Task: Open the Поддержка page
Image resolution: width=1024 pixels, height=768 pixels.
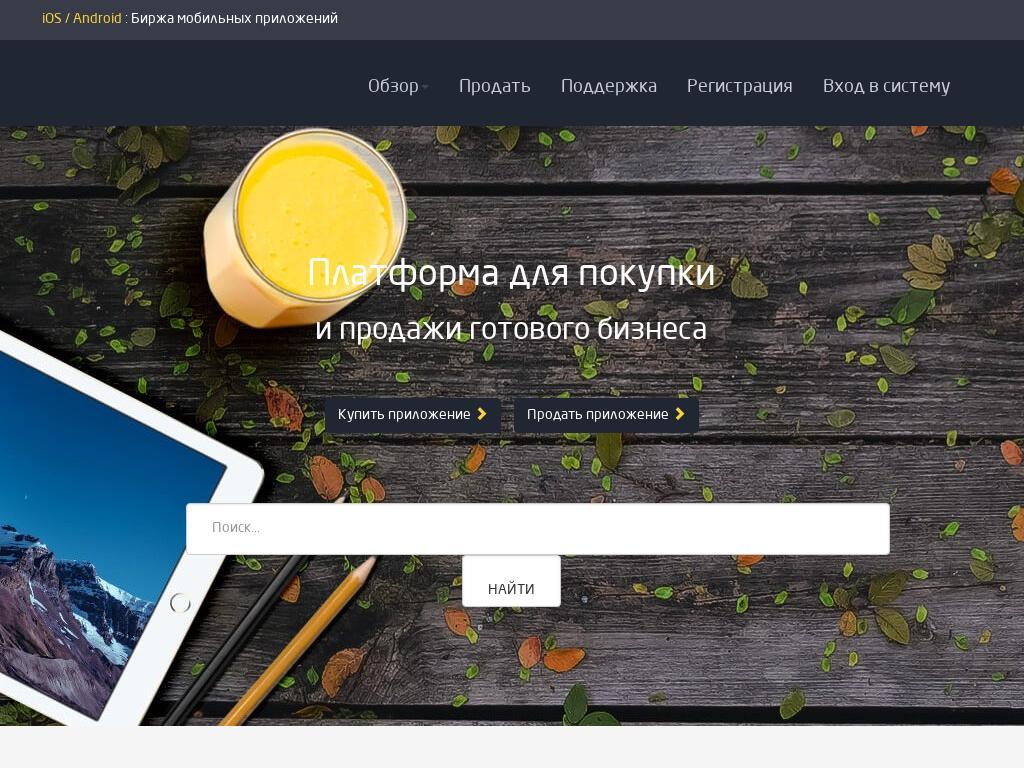Action: 609,86
